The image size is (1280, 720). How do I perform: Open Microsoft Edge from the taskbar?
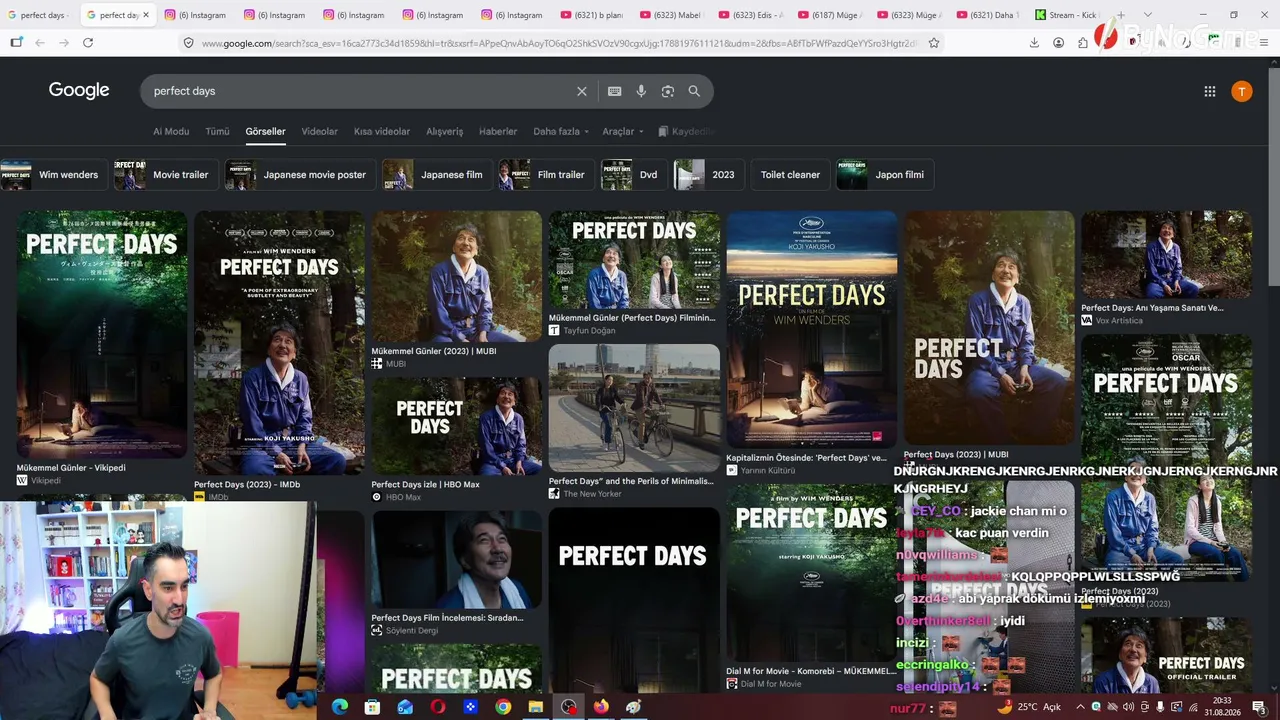[x=340, y=707]
